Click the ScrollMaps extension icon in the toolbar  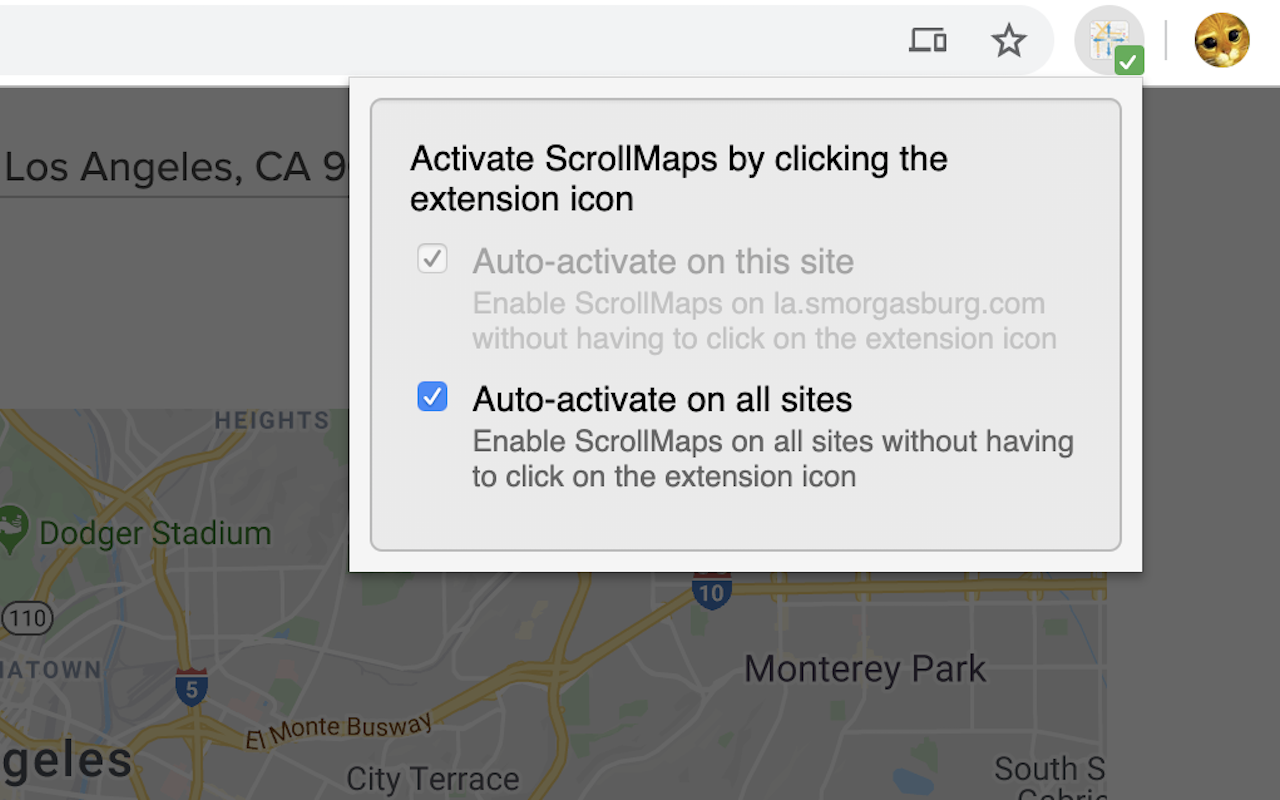pos(1109,38)
